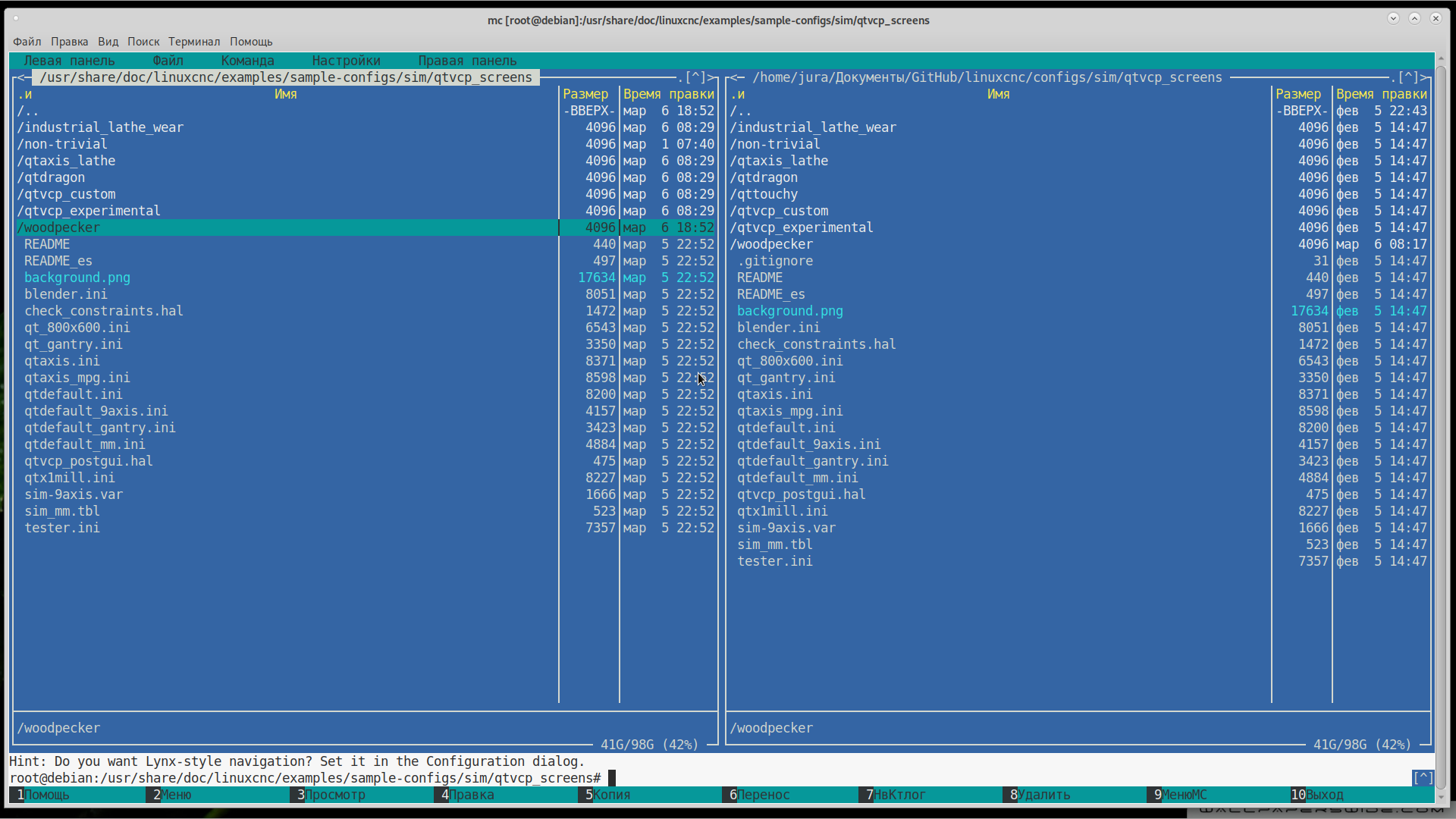Screen dimensions: 1456x819
Task: Open the Поиск terminal menu
Action: coord(143,42)
